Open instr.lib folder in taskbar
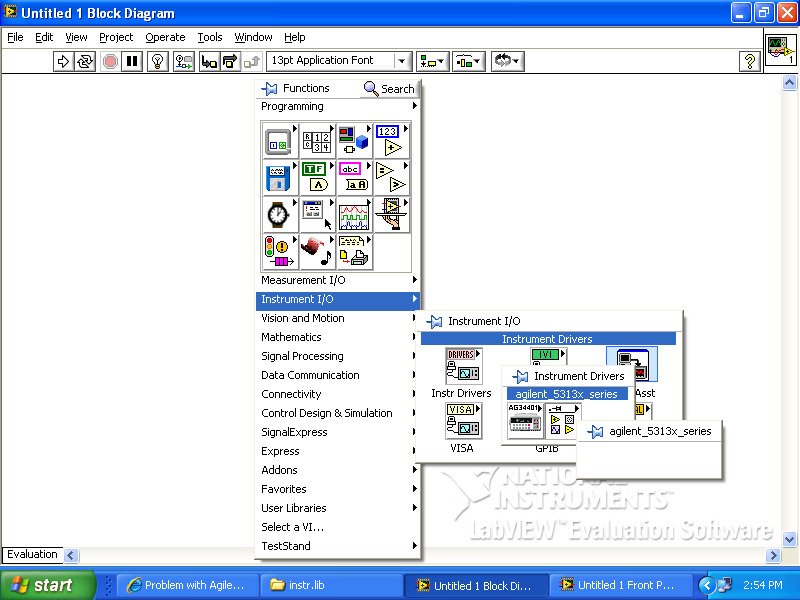 330,585
